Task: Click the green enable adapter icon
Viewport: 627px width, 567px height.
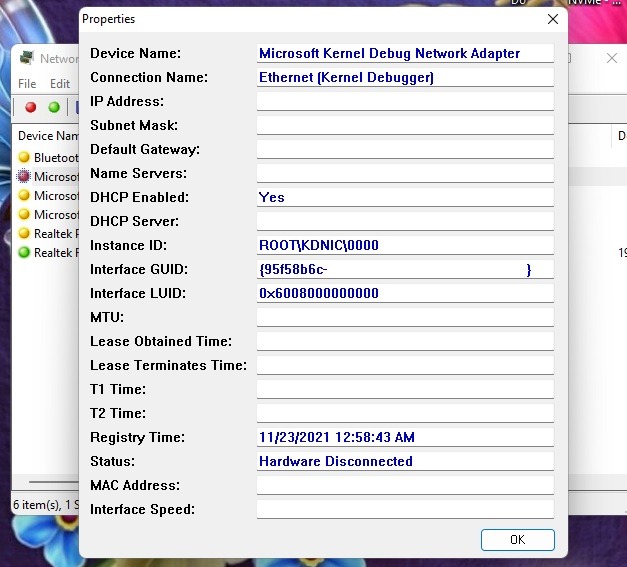Action: [54, 107]
